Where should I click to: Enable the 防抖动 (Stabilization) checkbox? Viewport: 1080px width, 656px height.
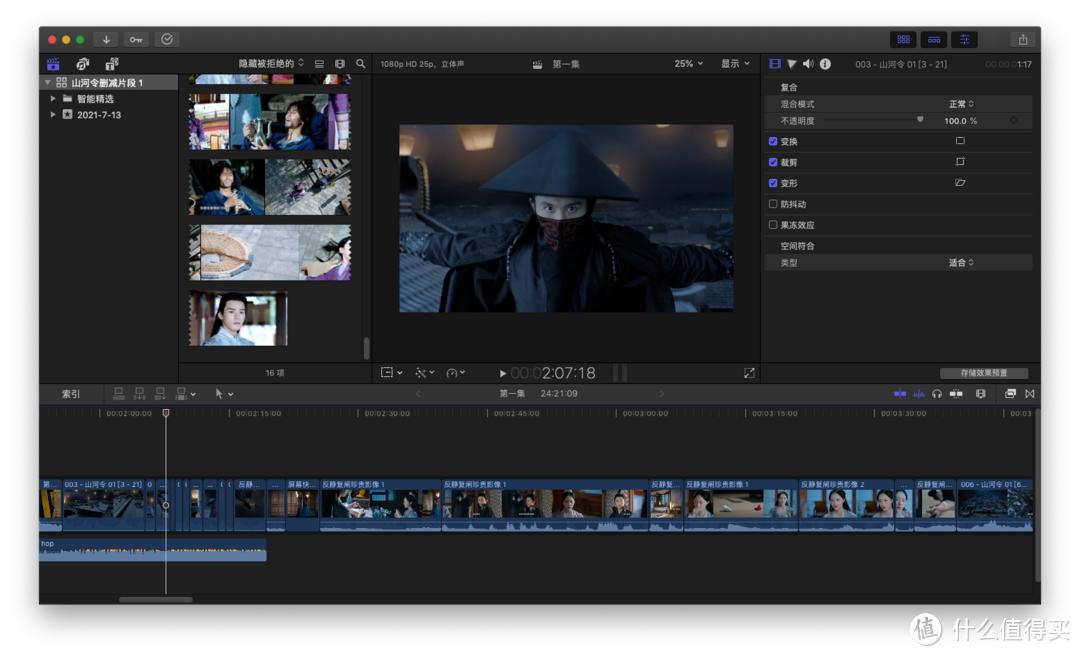(x=773, y=203)
